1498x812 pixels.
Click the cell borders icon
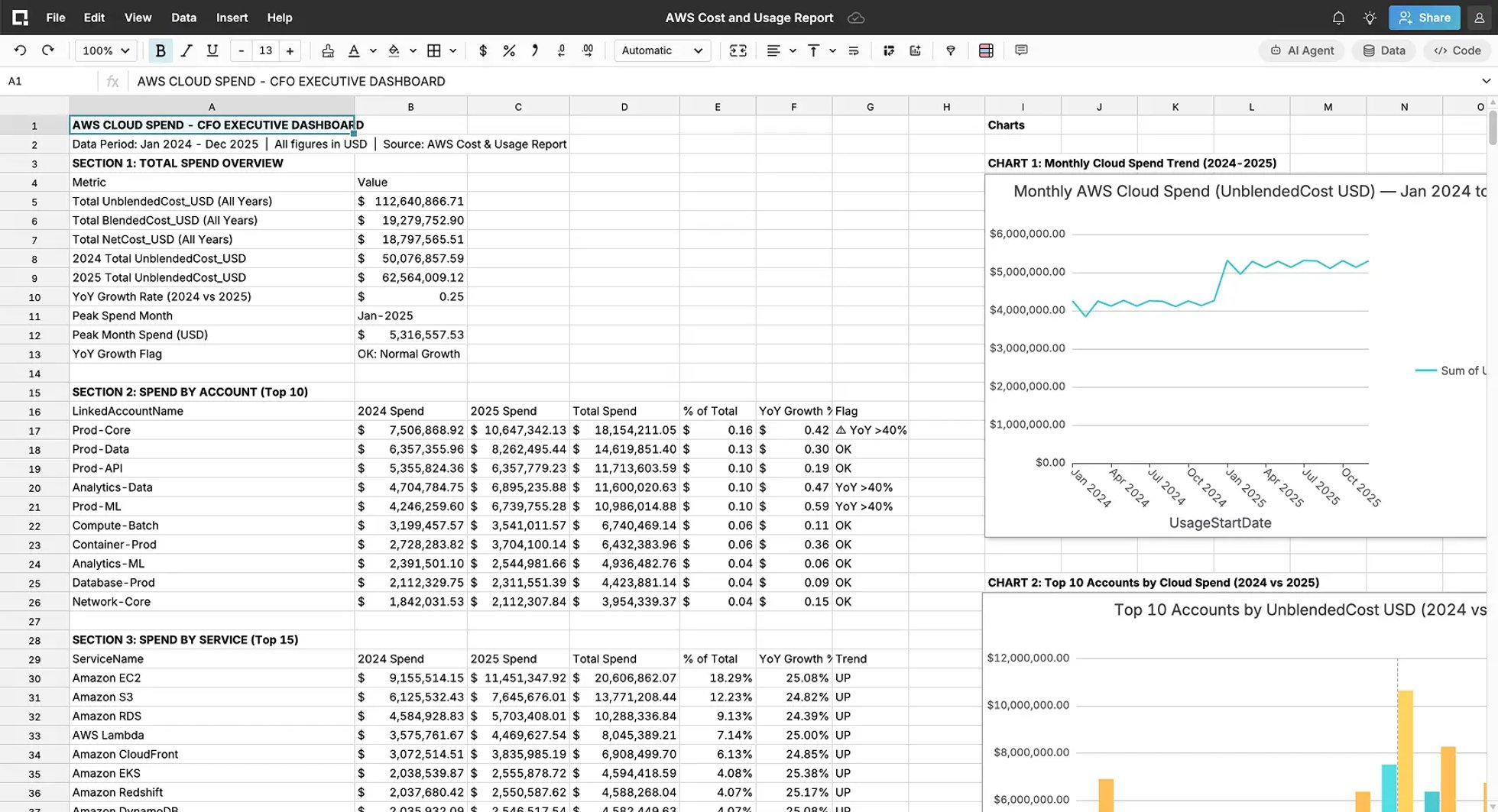434,50
